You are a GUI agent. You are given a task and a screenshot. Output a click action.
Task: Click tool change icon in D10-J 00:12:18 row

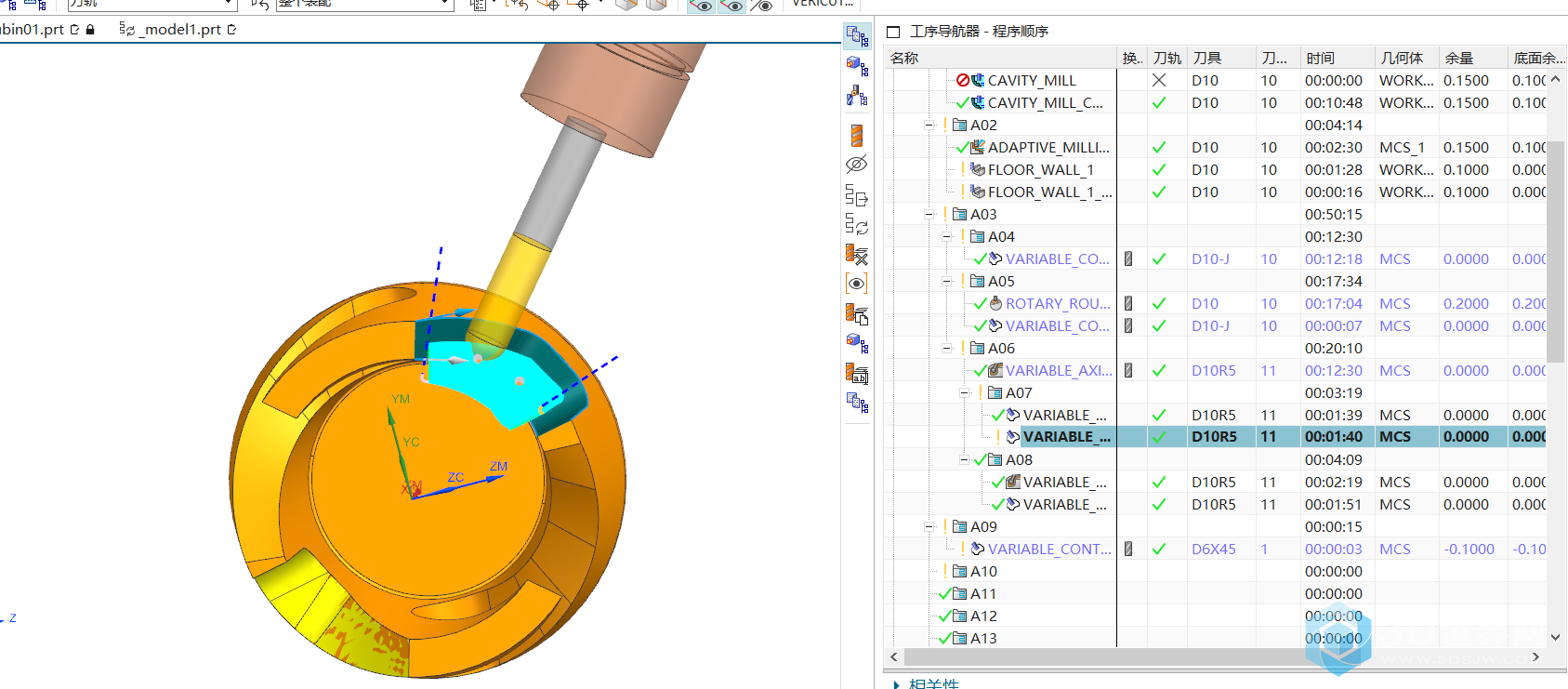(x=1128, y=258)
